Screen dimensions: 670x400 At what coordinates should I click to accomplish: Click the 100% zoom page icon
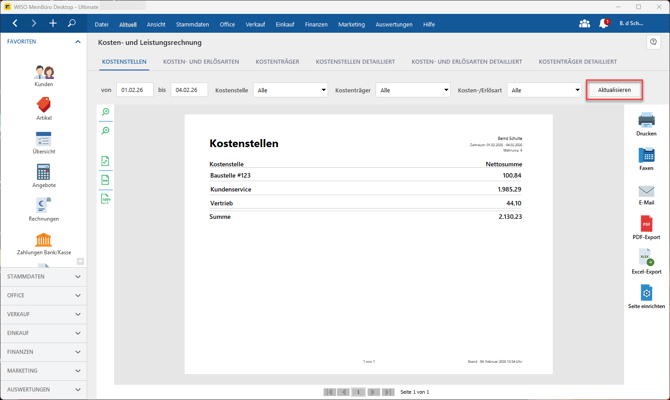[106, 199]
